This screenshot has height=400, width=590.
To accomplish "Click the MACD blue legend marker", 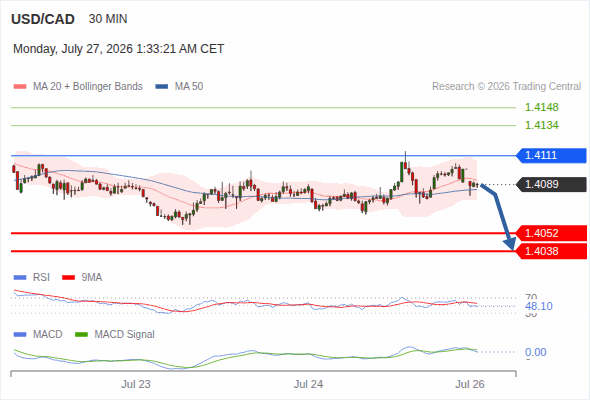I will (x=20, y=335).
